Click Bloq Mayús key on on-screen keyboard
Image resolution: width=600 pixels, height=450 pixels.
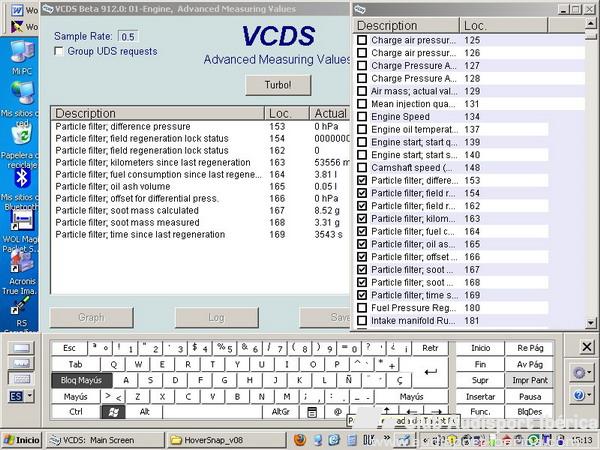point(82,380)
